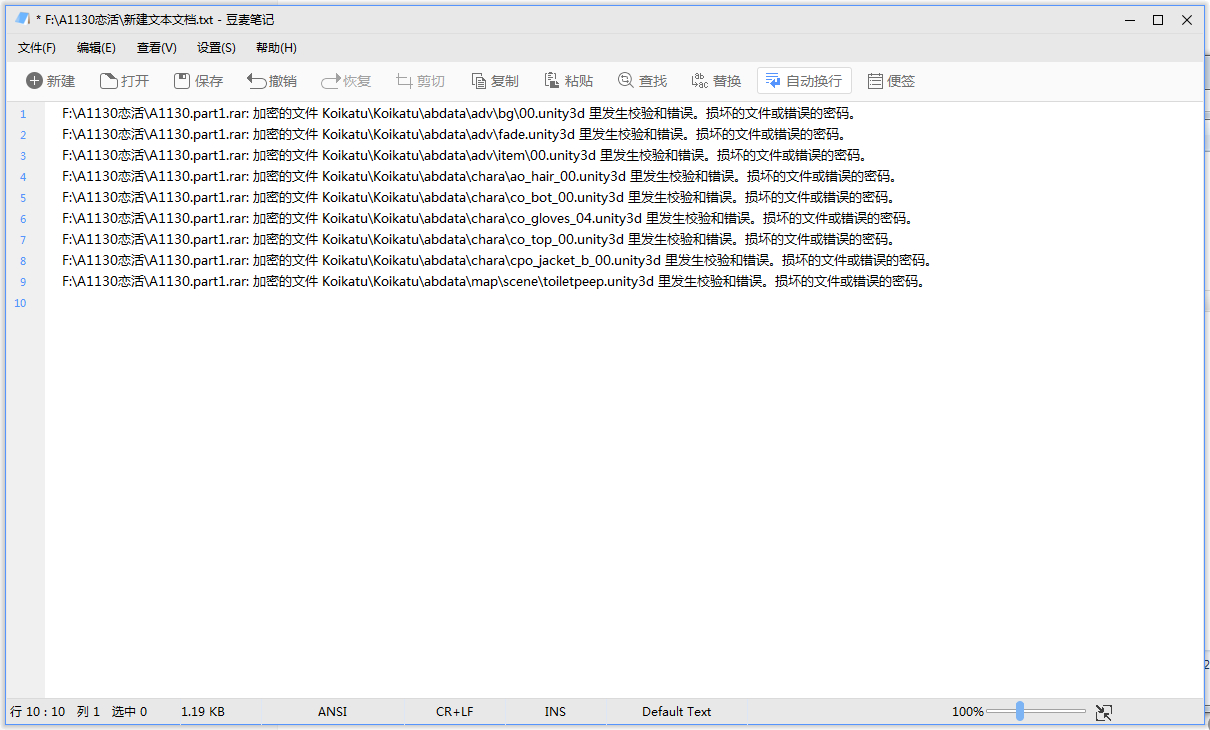The width and height of the screenshot is (1210, 730).
Task: Paste using the 粘贴 button
Action: click(x=569, y=81)
